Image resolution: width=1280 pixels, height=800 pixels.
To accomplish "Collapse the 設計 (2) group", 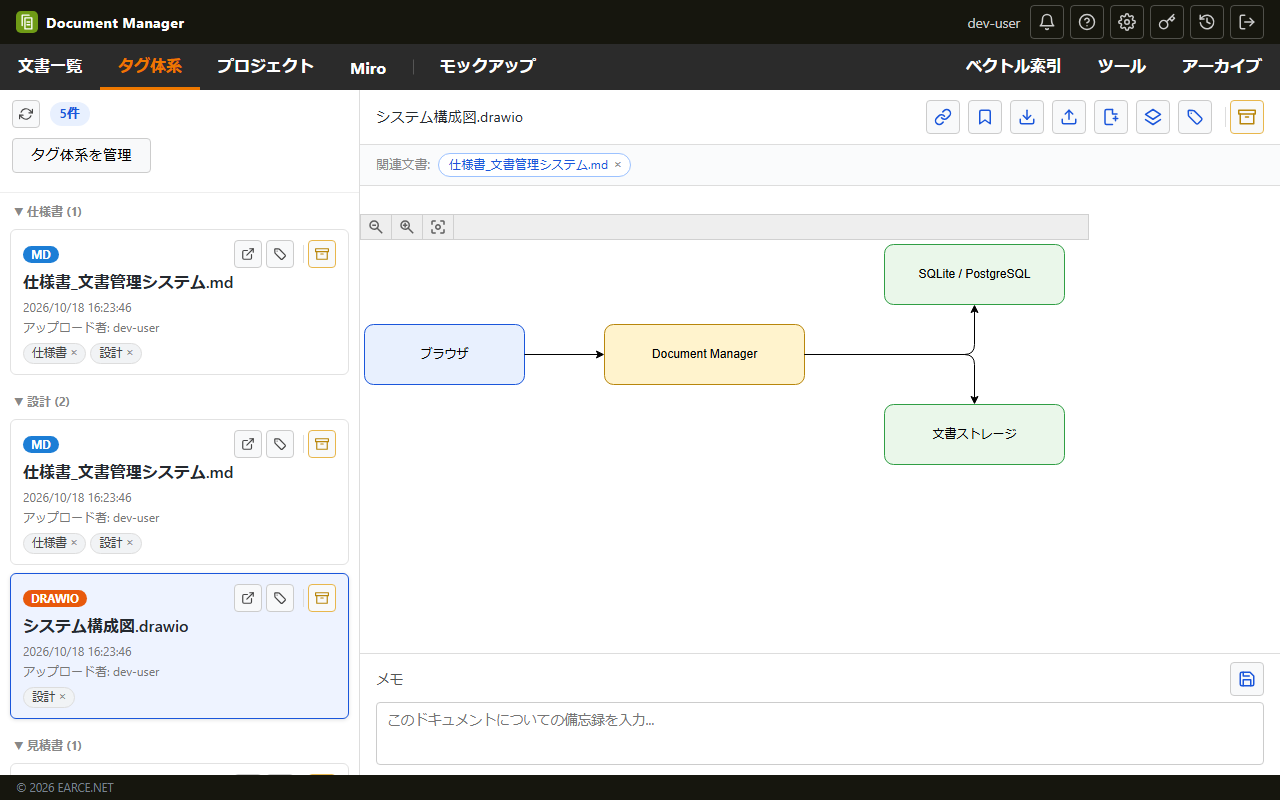I will pyautogui.click(x=42, y=402).
